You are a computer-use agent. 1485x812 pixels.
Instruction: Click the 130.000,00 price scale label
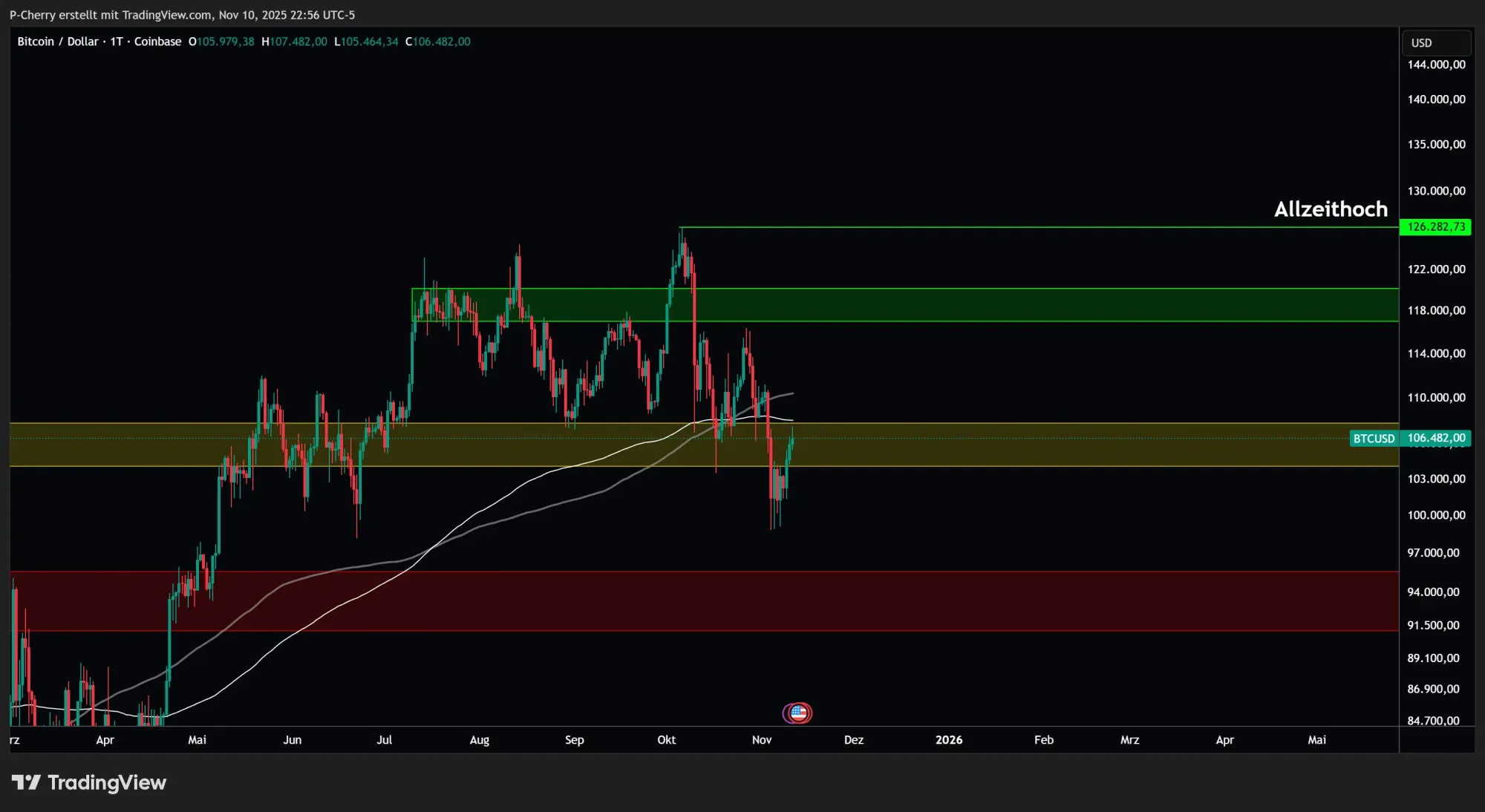coord(1436,191)
